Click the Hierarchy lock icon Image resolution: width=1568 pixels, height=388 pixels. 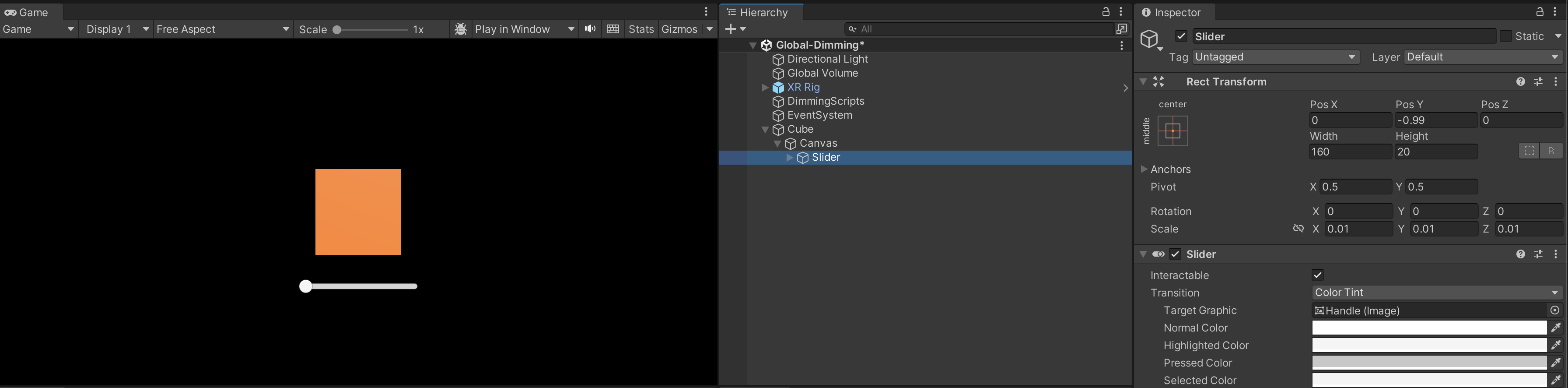pos(1106,11)
